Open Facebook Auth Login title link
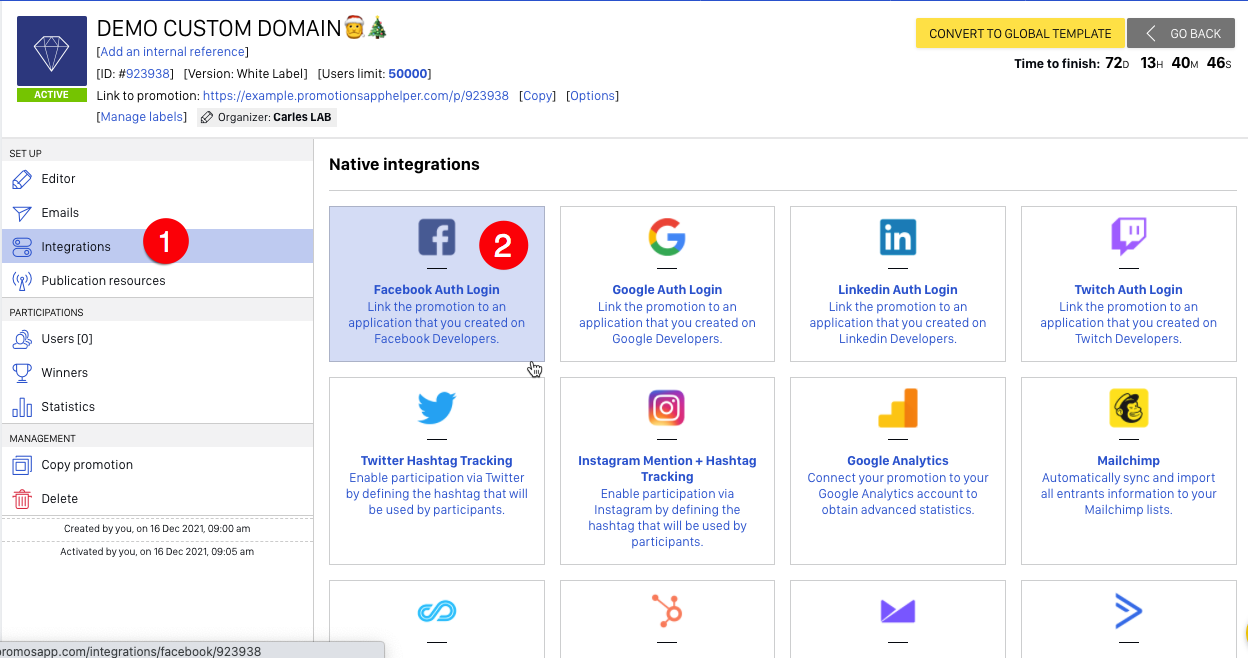 tap(437, 290)
